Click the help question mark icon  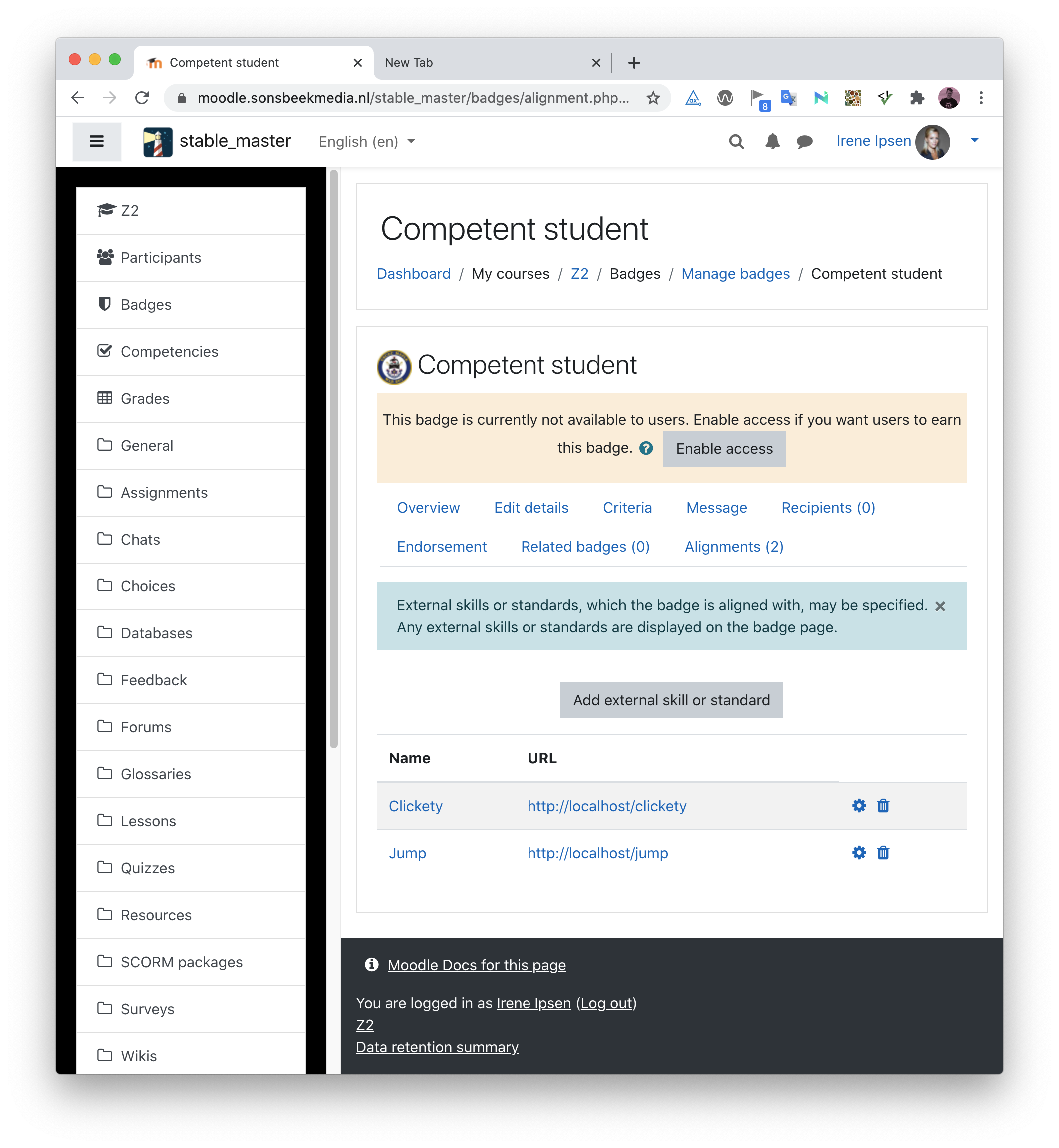646,448
